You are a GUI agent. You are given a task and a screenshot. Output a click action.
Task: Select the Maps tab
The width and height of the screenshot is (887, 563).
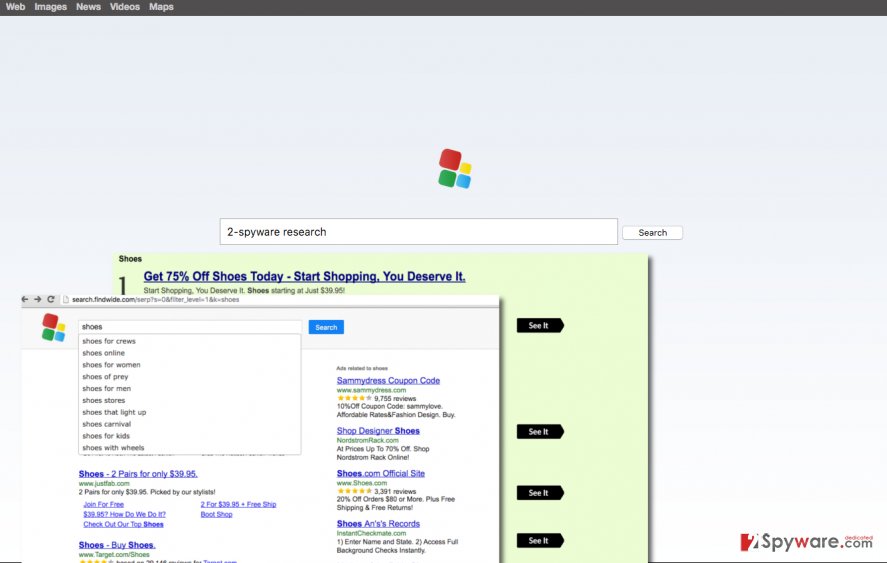click(x=161, y=7)
